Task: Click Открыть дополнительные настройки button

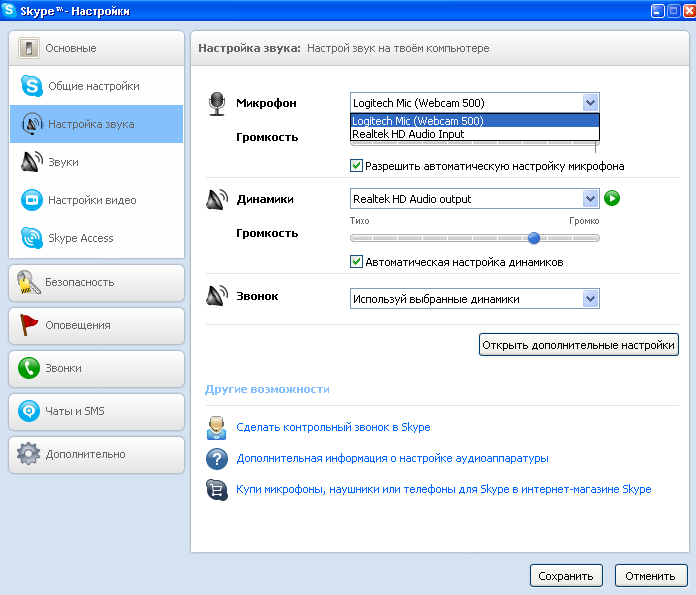Action: (x=579, y=346)
